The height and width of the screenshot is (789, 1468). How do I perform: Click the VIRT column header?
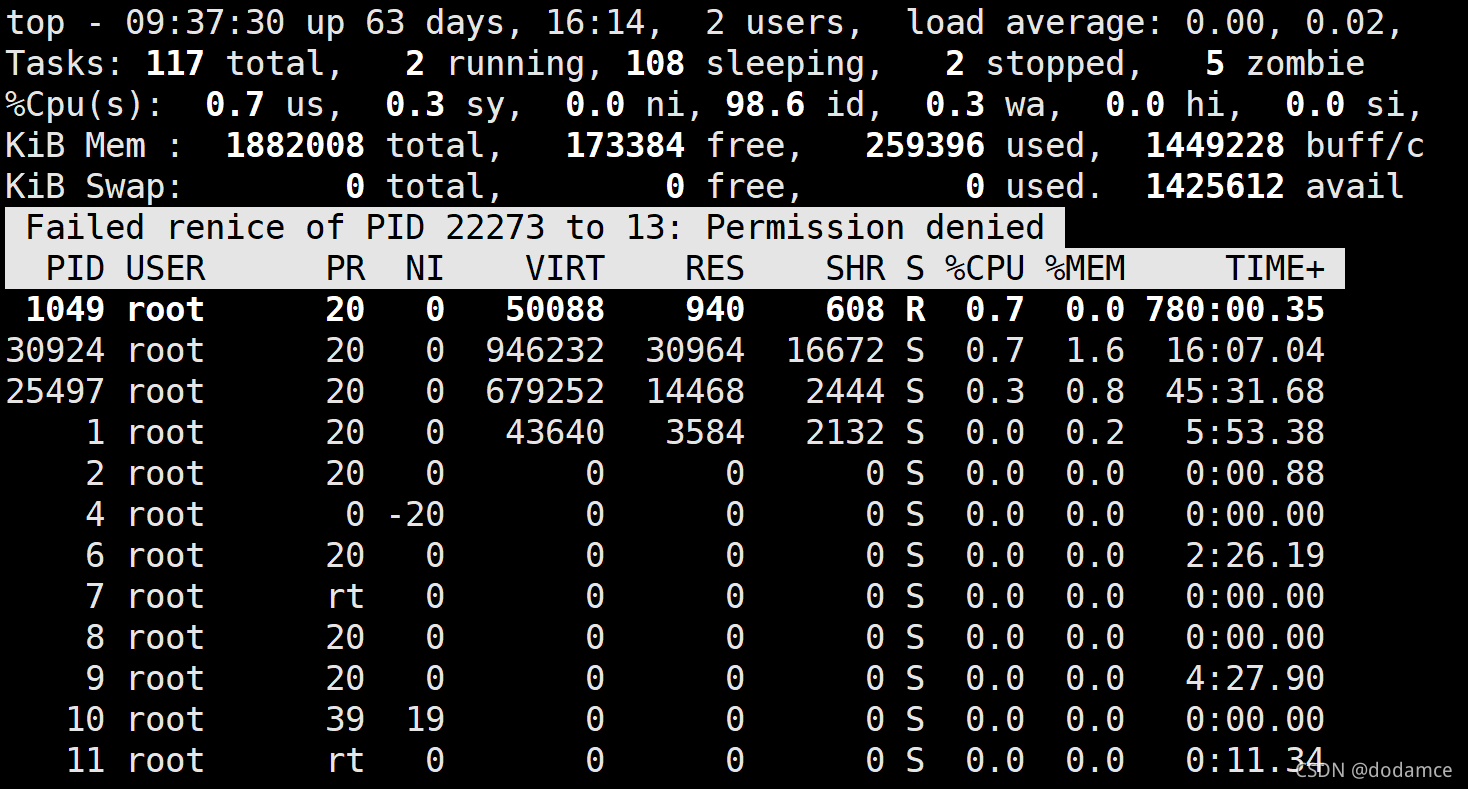(565, 268)
